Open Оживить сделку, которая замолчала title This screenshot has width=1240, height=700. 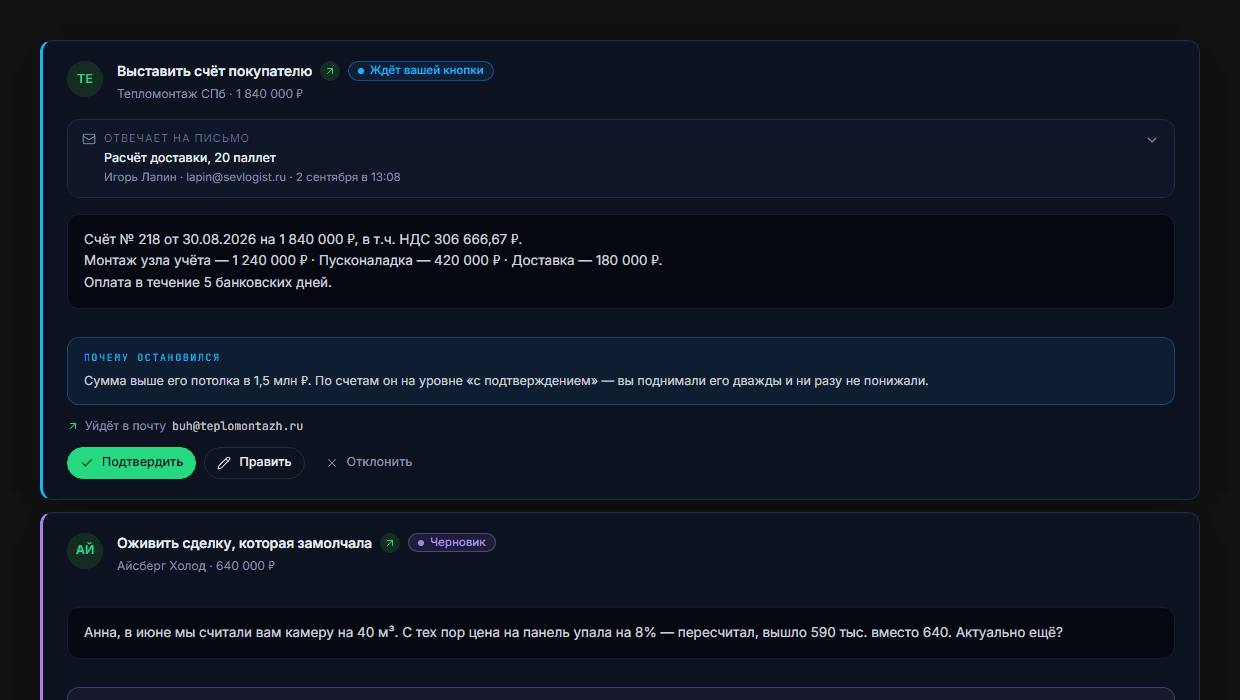click(x=244, y=543)
